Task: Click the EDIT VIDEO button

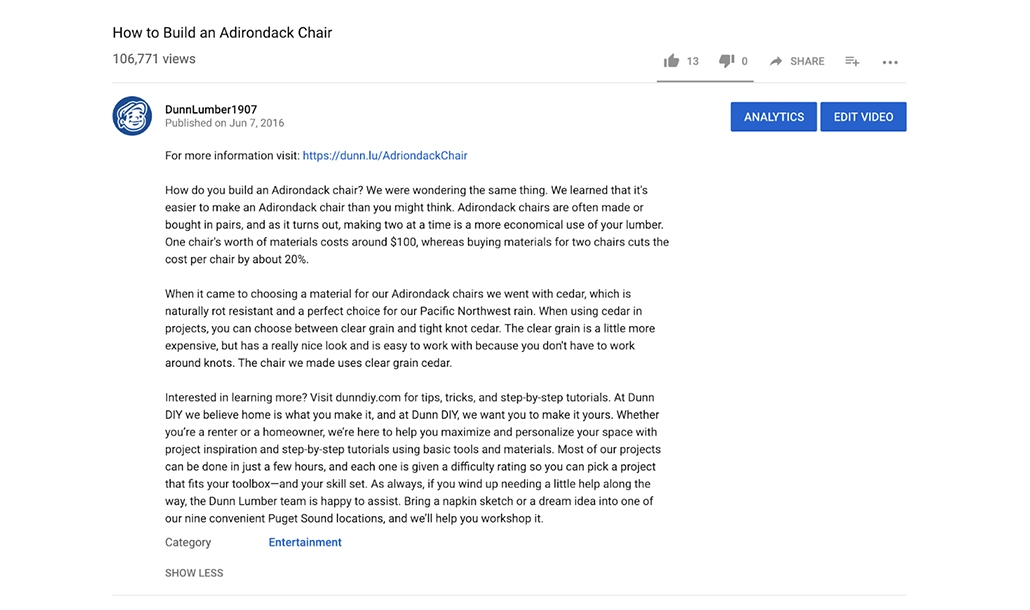Action: click(863, 117)
